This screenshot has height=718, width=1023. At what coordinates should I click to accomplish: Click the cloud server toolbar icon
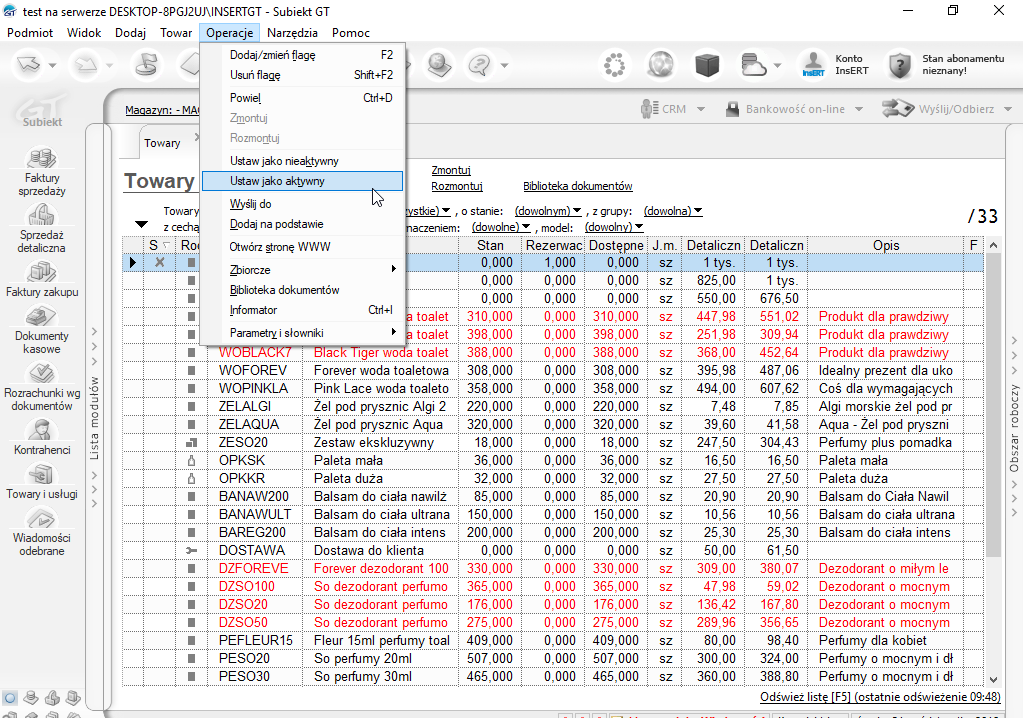[754, 65]
